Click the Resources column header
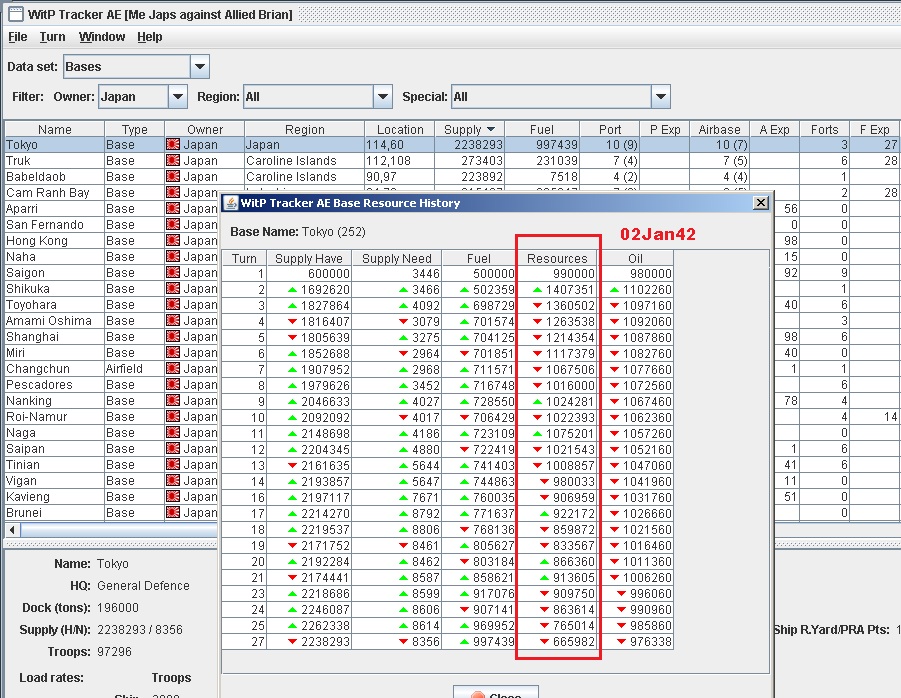901x698 pixels. click(x=557, y=259)
